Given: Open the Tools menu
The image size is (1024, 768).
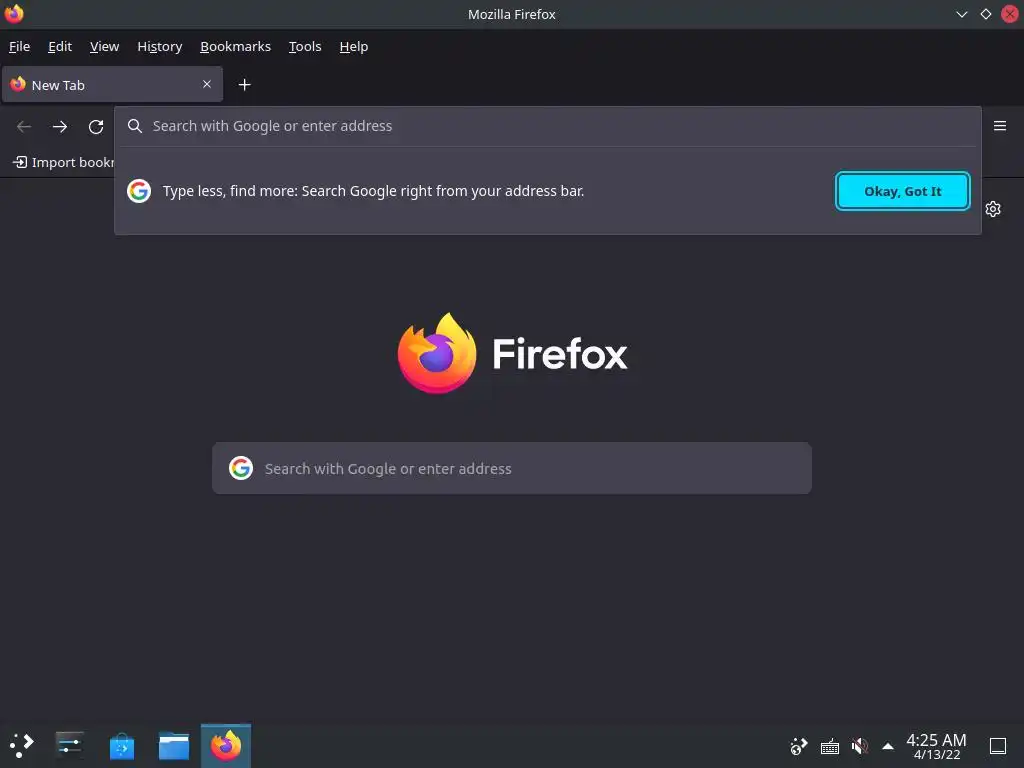Looking at the screenshot, I should 305,46.
